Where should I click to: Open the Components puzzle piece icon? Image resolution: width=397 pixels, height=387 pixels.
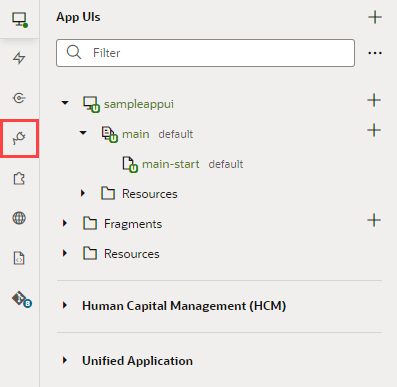coord(19,178)
